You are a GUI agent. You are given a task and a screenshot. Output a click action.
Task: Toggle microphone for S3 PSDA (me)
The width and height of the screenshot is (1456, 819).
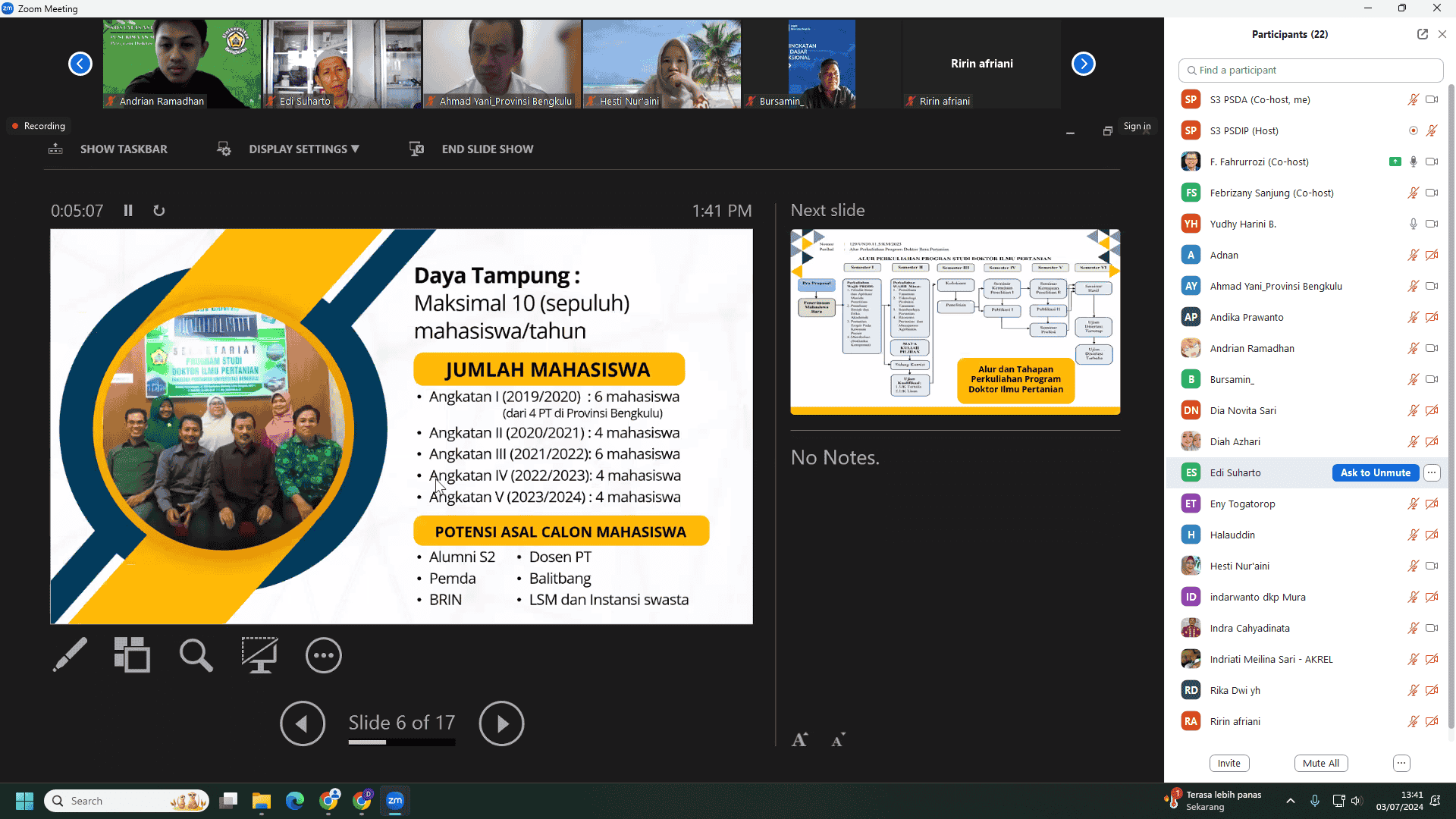pyautogui.click(x=1413, y=99)
